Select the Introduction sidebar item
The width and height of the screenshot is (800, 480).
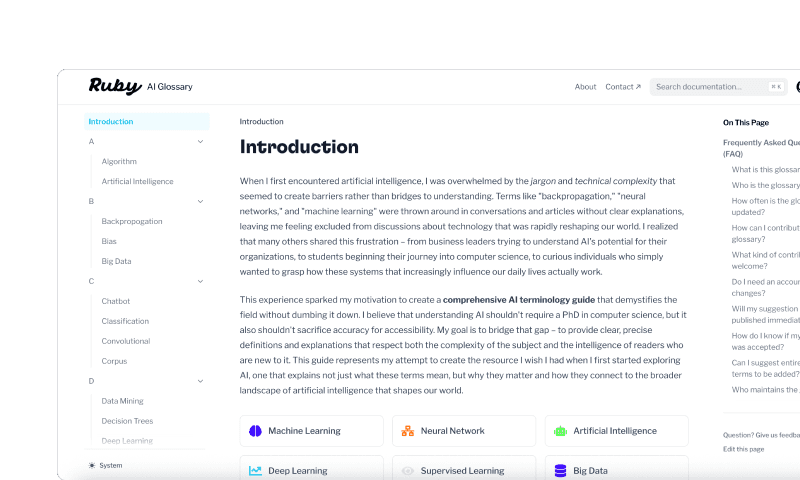click(111, 122)
